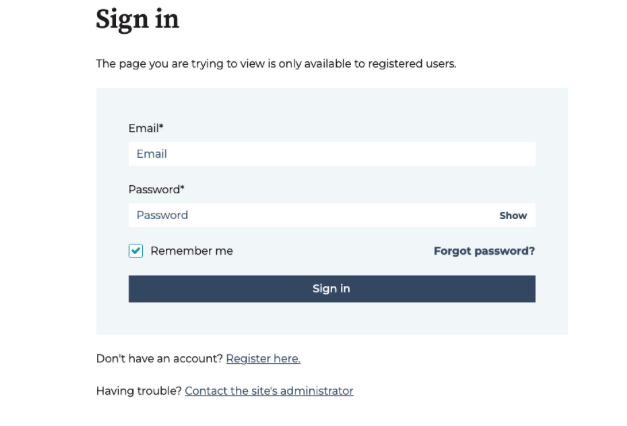Follow the Register here link
The width and height of the screenshot is (627, 426).
[x=263, y=358]
